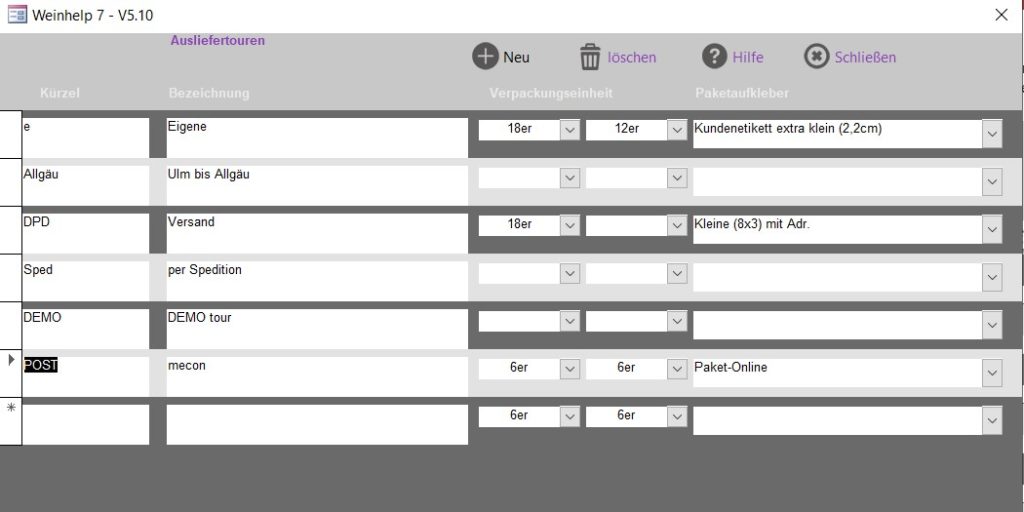Click the Weinhelp app icon in title bar
The width and height of the screenshot is (1024, 512).
click(17, 15)
